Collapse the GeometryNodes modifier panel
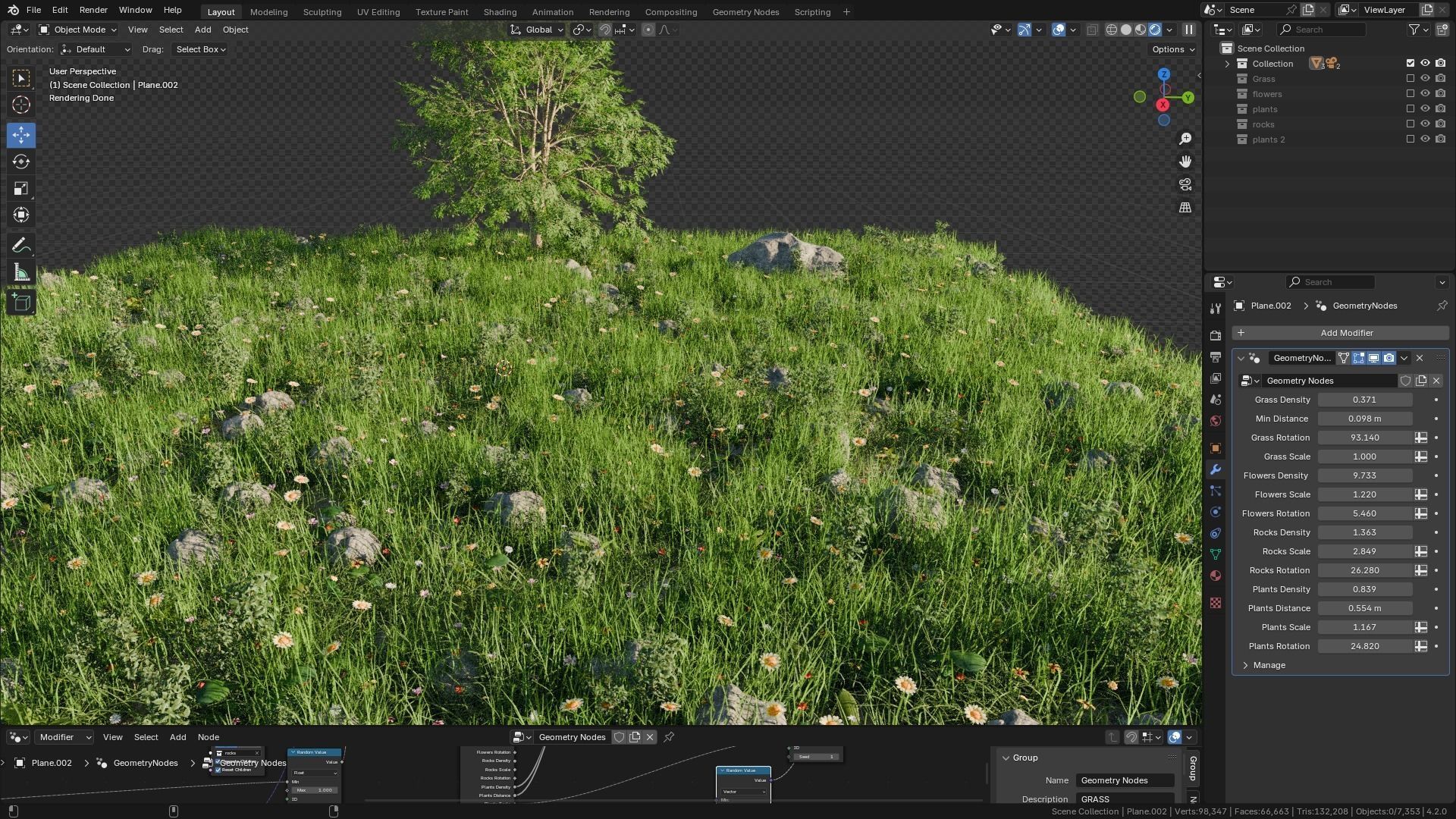Image resolution: width=1456 pixels, height=819 pixels. (1241, 358)
